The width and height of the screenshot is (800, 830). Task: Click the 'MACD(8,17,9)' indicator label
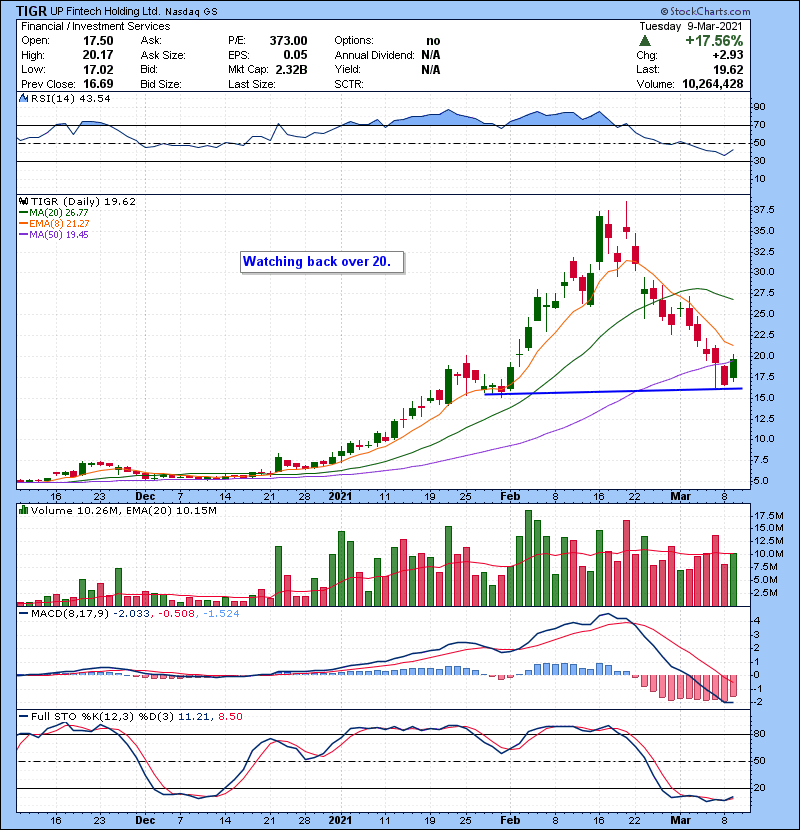point(70,614)
